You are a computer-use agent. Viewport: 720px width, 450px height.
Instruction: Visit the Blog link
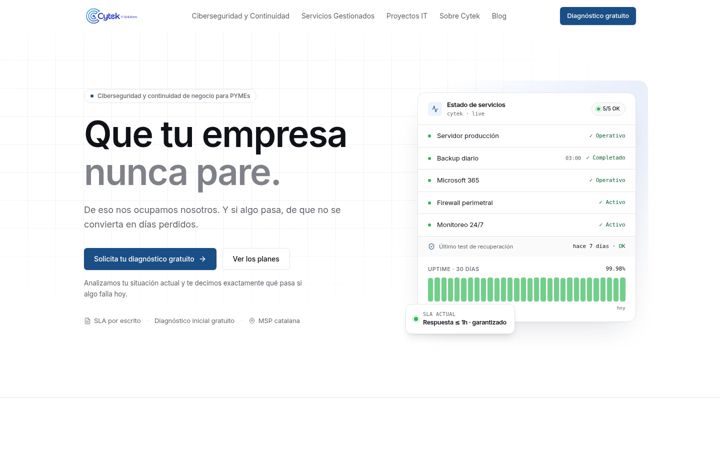tap(499, 16)
